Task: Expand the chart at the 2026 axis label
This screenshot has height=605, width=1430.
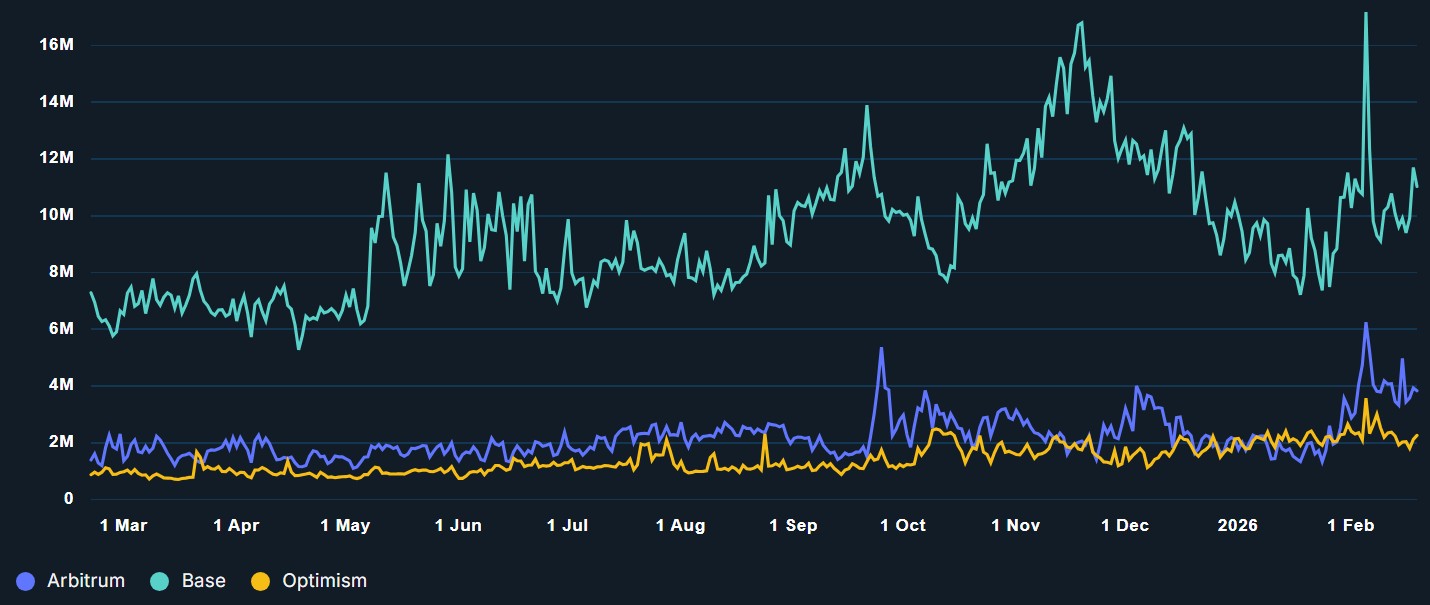Action: click(x=1238, y=524)
